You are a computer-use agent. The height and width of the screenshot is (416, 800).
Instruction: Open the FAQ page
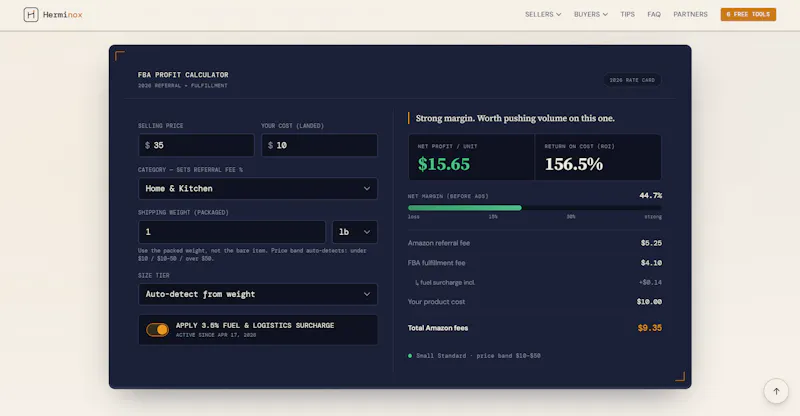(x=654, y=14)
